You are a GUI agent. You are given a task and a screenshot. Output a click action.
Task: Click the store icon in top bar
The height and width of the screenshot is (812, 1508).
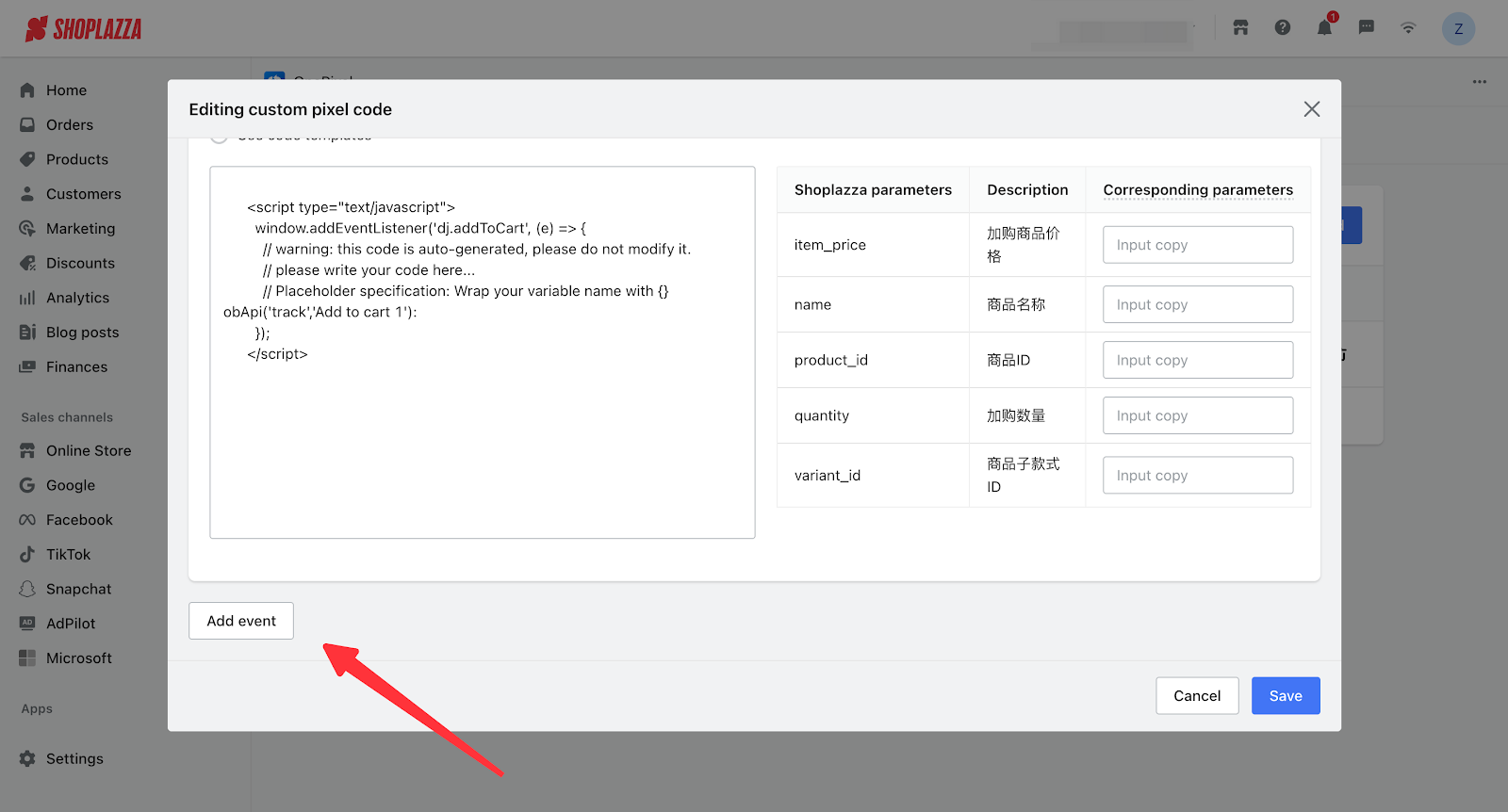tap(1240, 28)
